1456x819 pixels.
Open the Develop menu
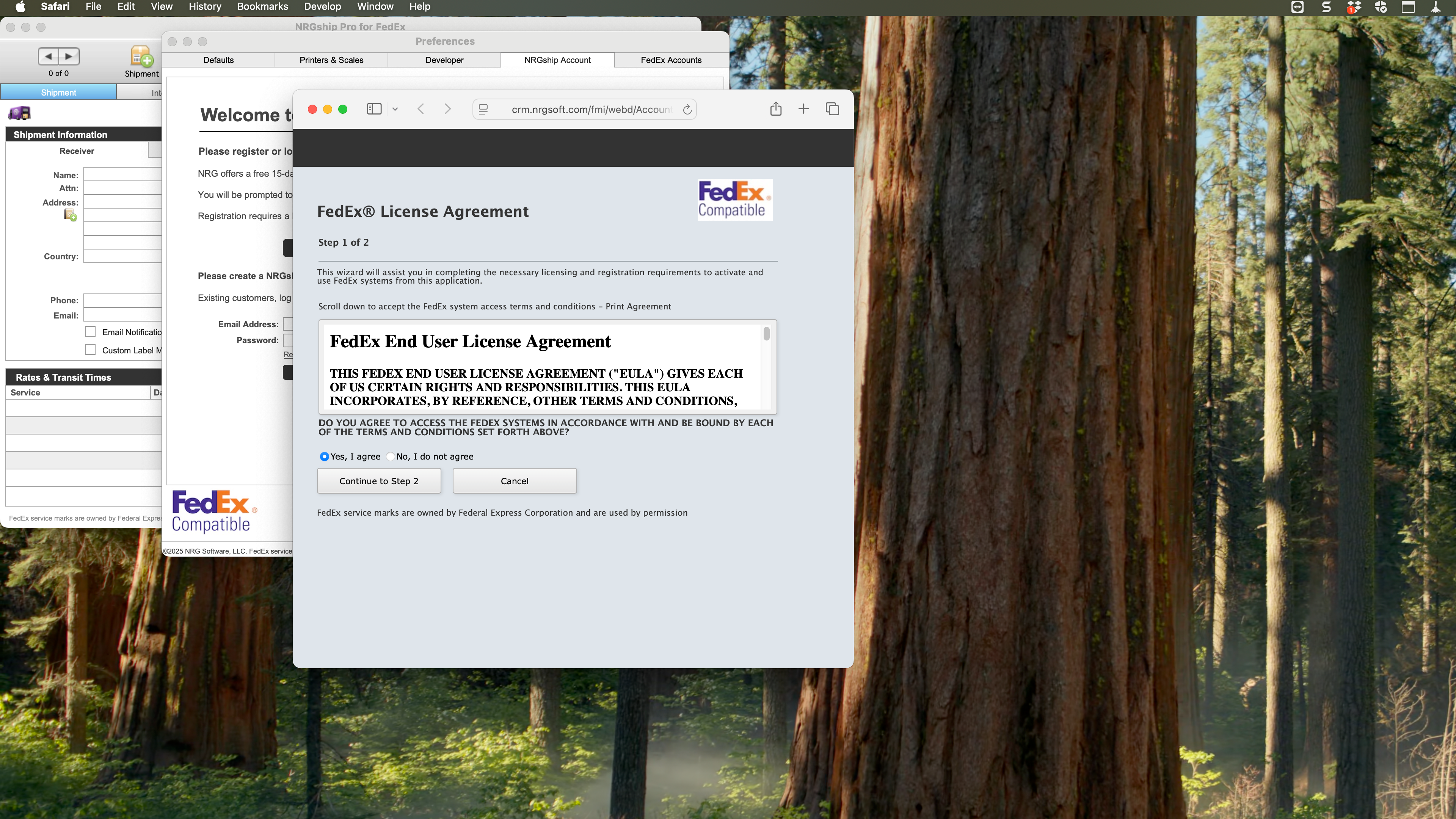click(322, 7)
